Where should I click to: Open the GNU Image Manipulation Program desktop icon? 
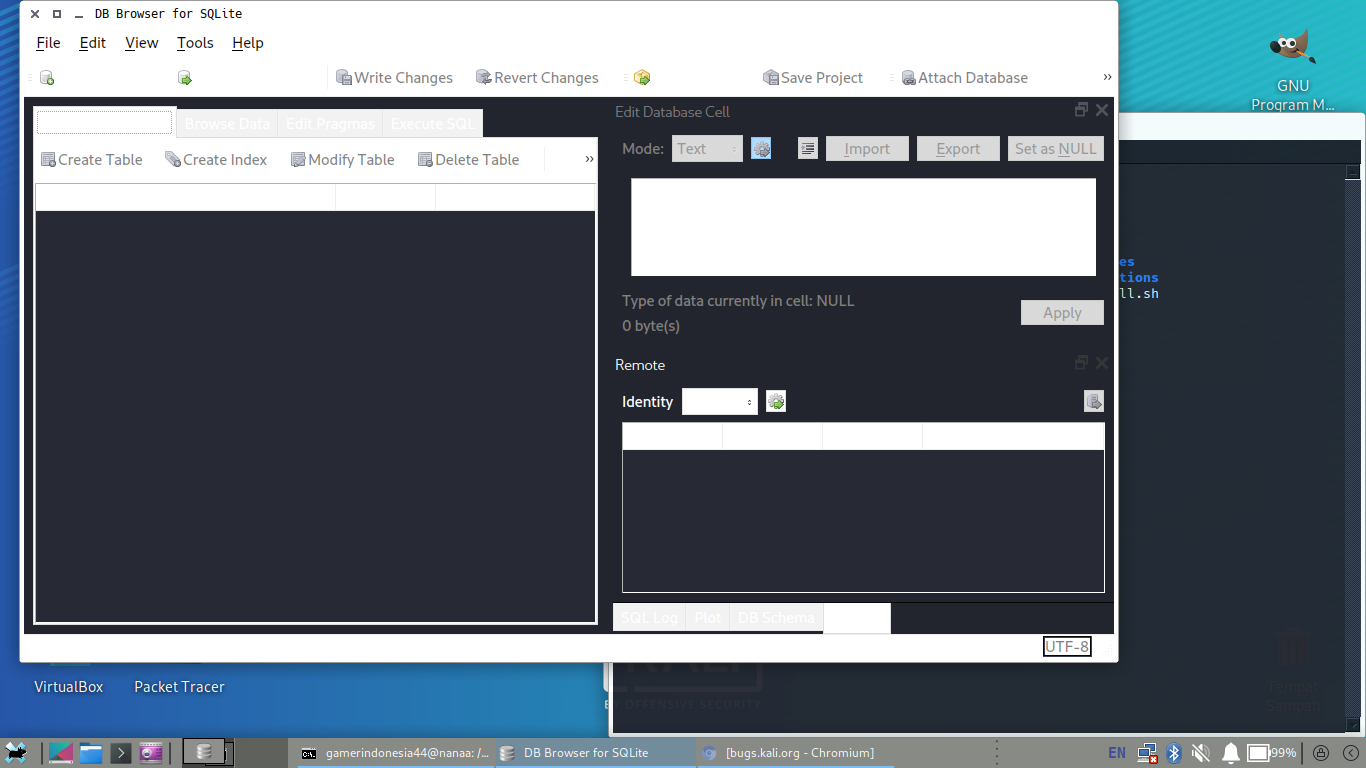[1293, 70]
